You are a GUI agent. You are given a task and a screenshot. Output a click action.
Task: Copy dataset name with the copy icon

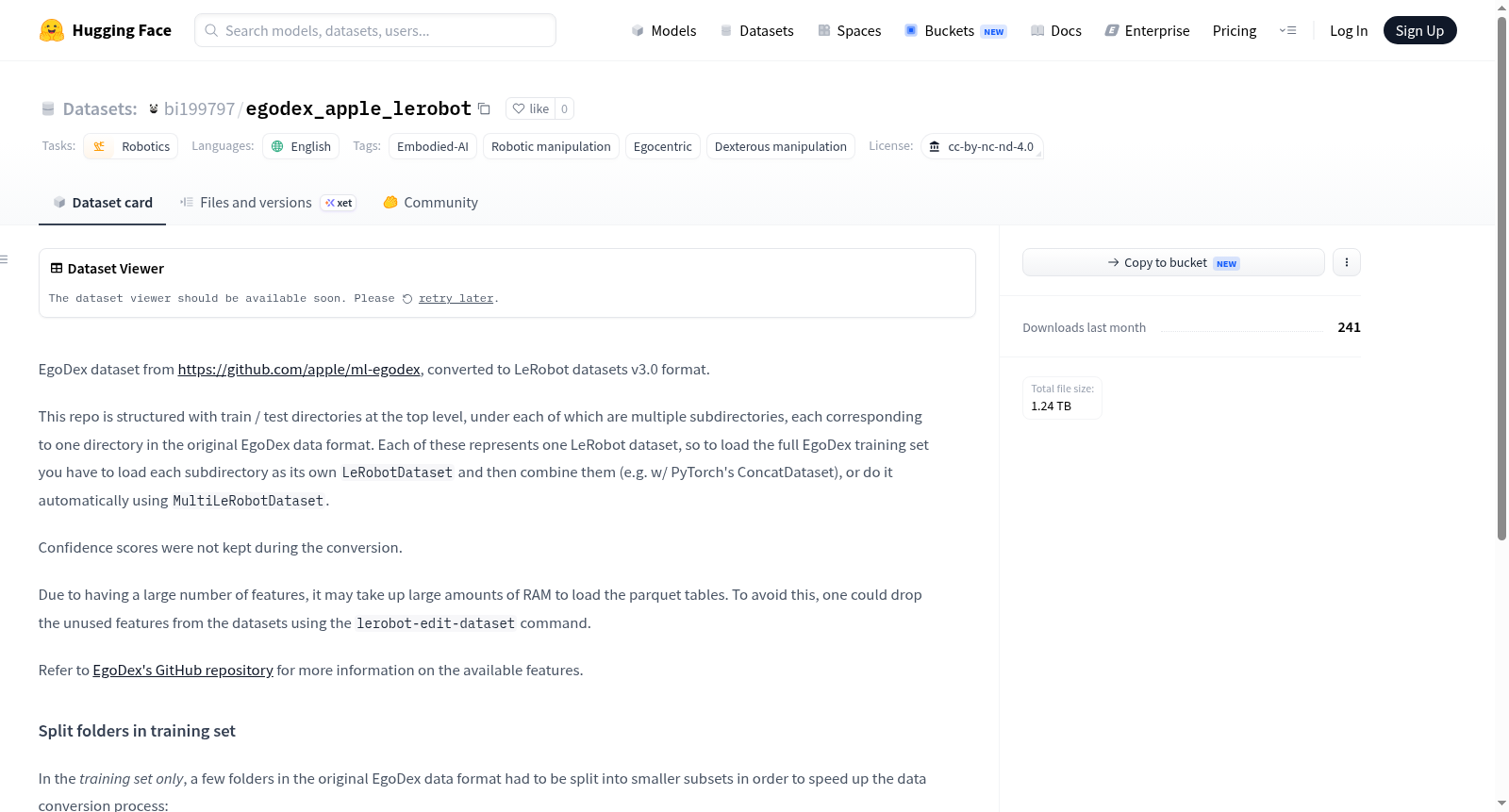484,108
